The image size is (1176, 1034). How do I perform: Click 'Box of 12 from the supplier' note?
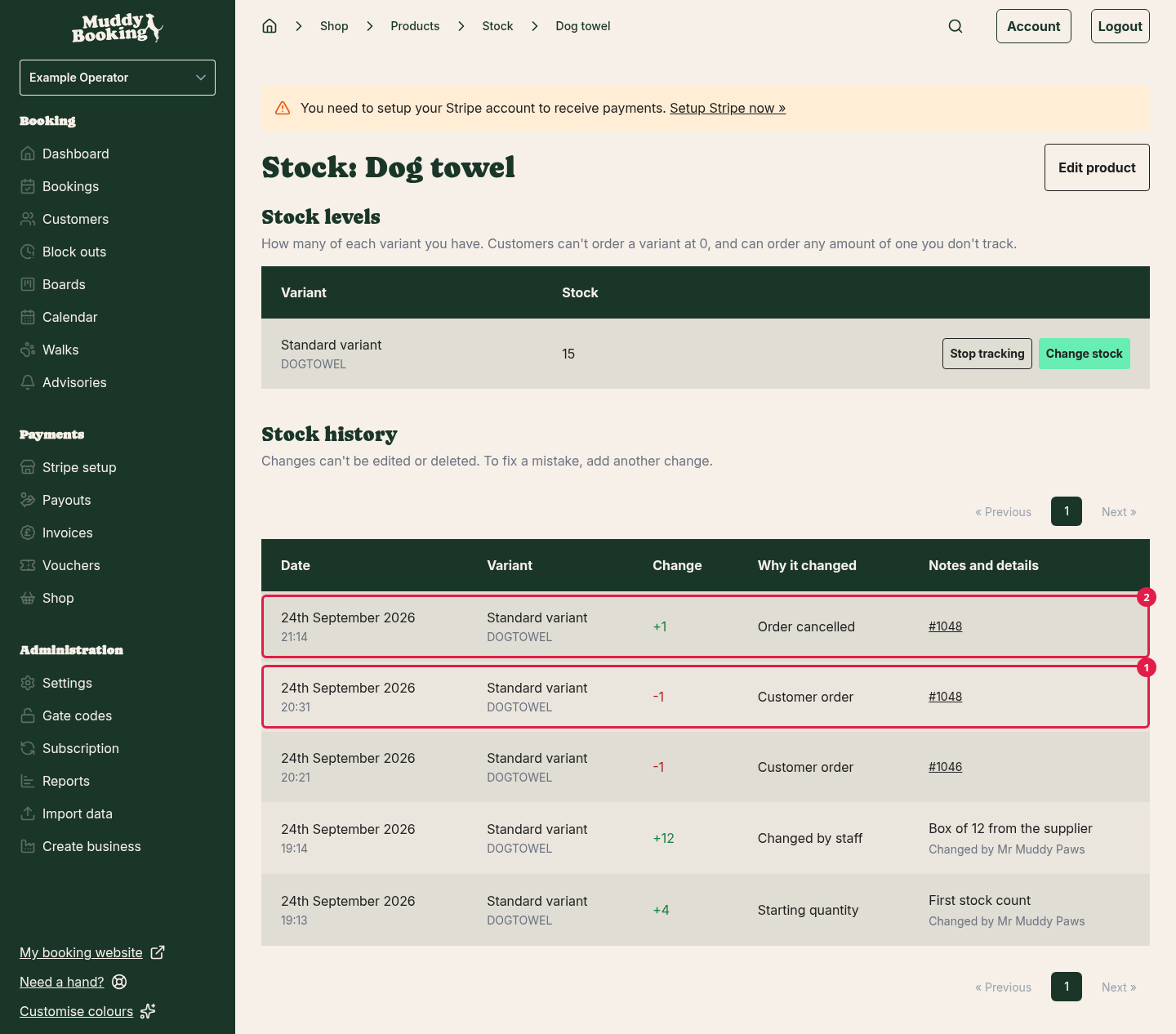tap(1010, 828)
